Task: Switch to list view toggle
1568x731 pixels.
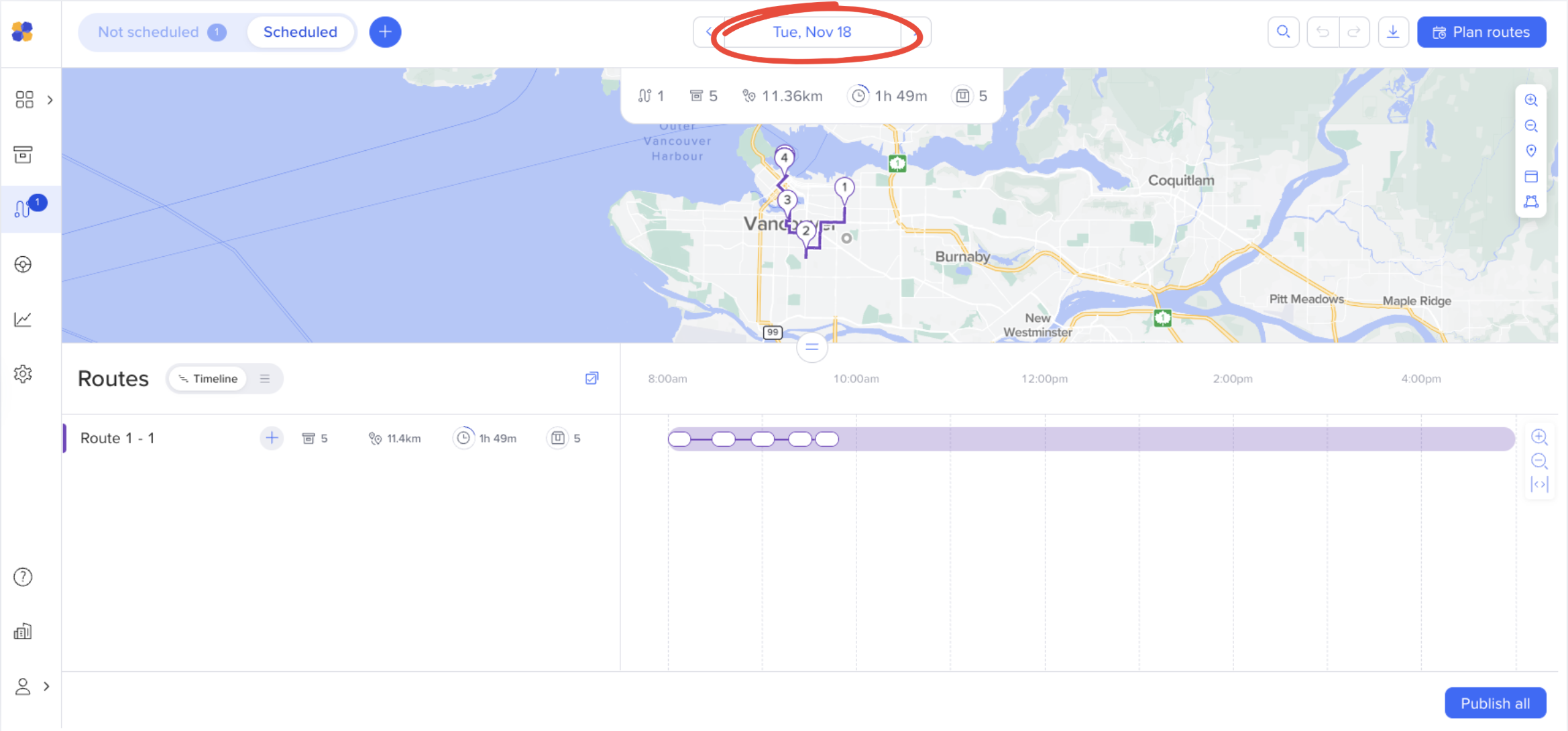Action: pyautogui.click(x=265, y=379)
